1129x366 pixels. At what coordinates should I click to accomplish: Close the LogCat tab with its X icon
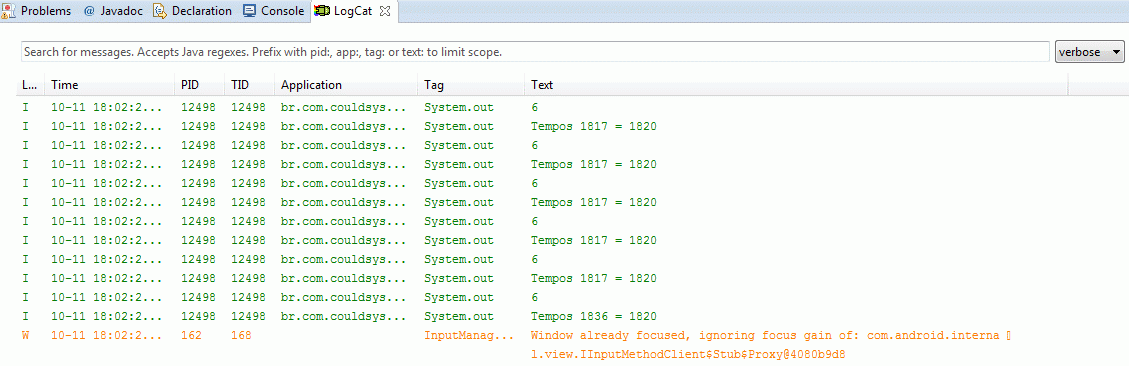384,11
